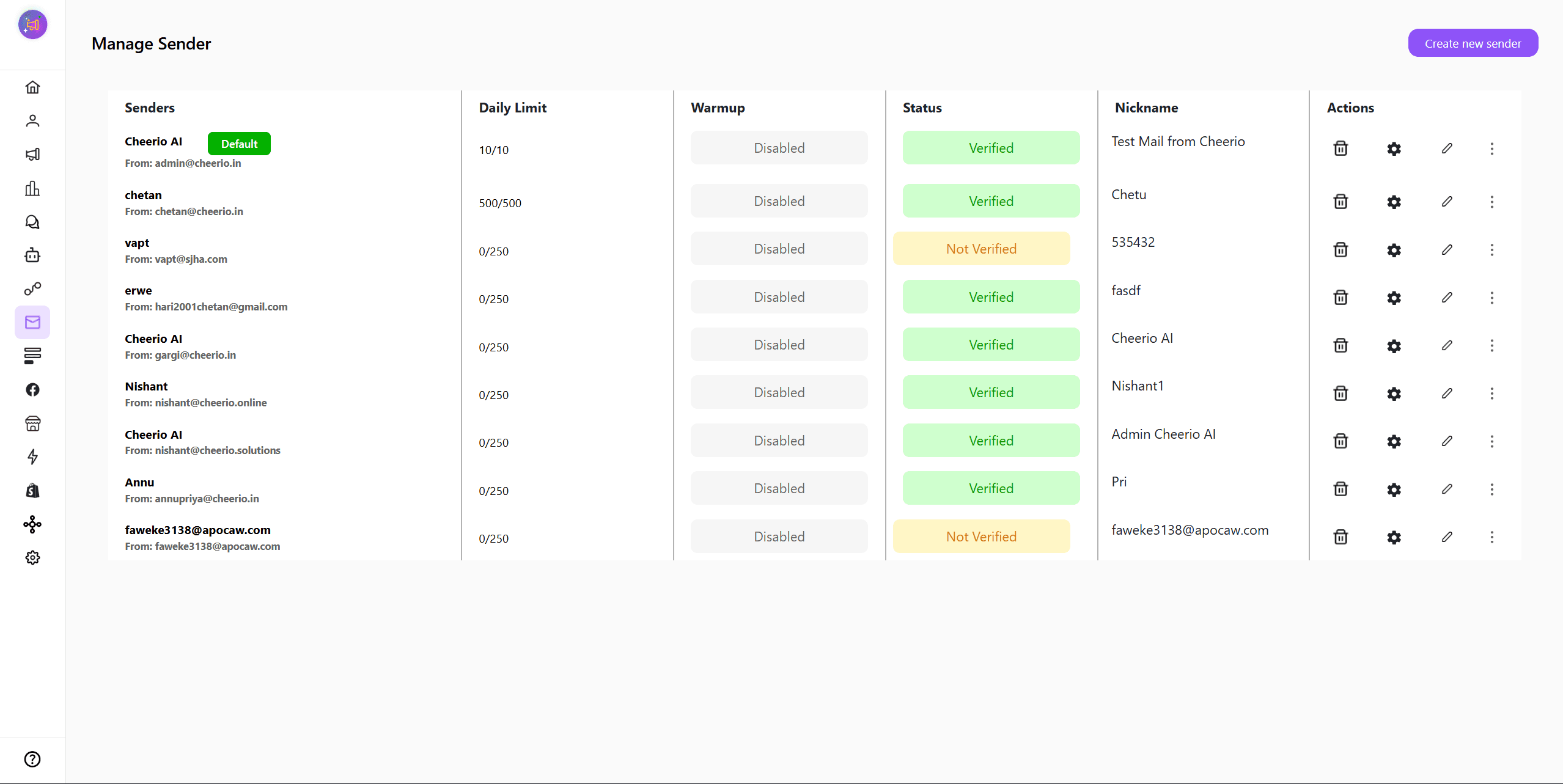This screenshot has width=1563, height=784.
Task: Open three-dot menu for faweke3138@apocaw.com sender
Action: click(1491, 537)
